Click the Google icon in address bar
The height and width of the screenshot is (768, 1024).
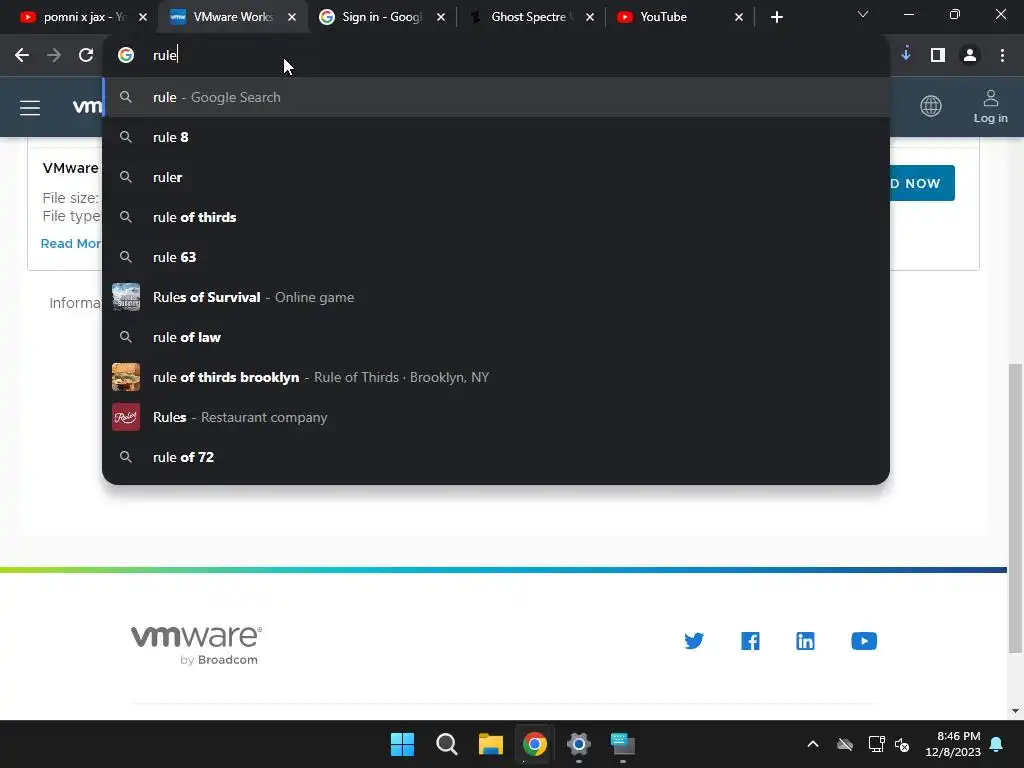click(126, 55)
